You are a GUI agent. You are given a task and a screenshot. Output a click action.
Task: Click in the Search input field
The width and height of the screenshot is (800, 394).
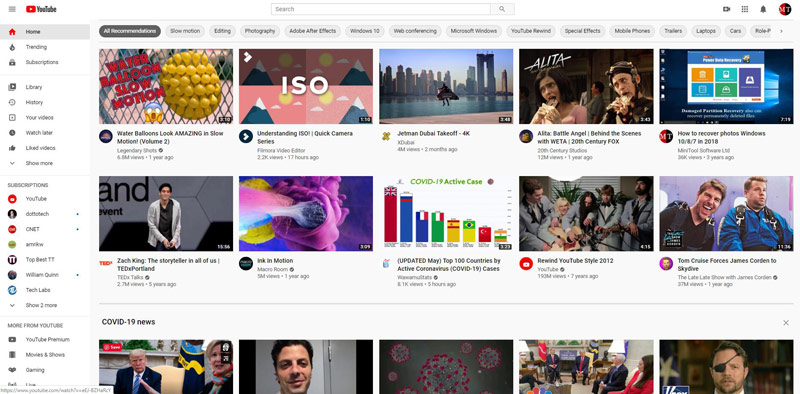[381, 9]
